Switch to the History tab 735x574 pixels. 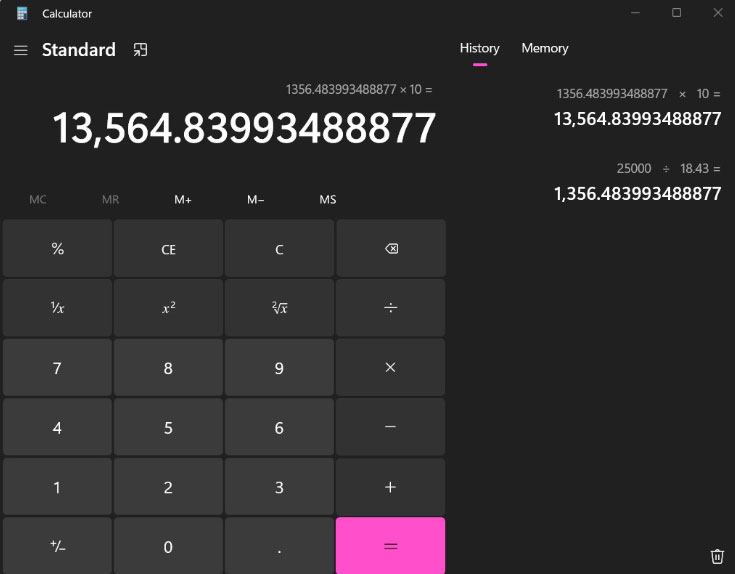[x=480, y=48]
